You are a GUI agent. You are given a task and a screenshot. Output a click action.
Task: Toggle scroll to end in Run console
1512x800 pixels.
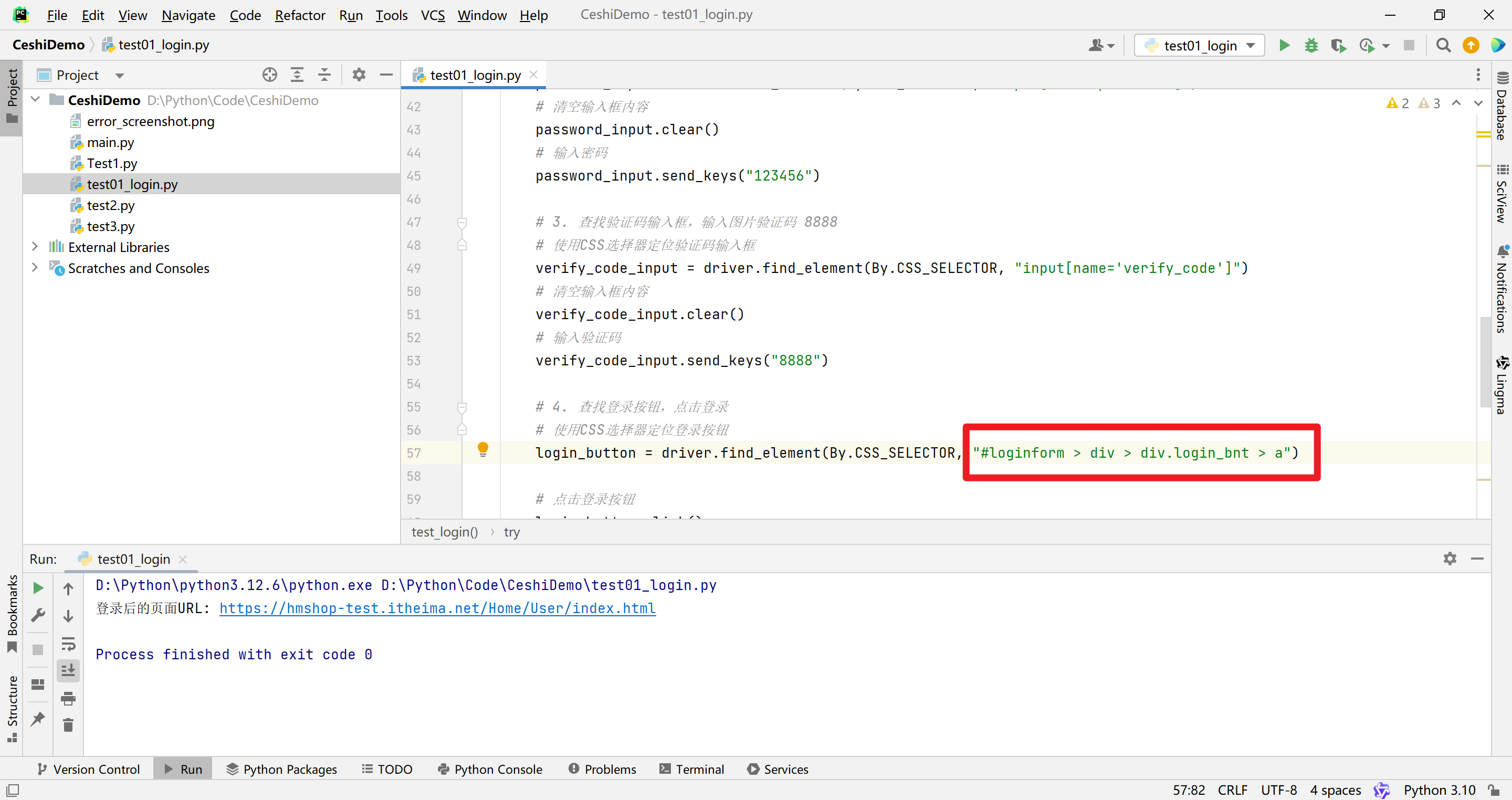tap(68, 670)
